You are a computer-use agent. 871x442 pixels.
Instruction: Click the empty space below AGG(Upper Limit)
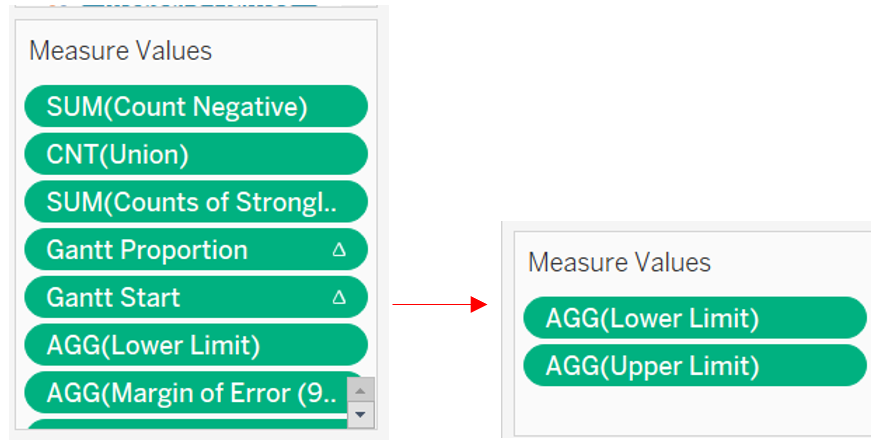point(690,410)
